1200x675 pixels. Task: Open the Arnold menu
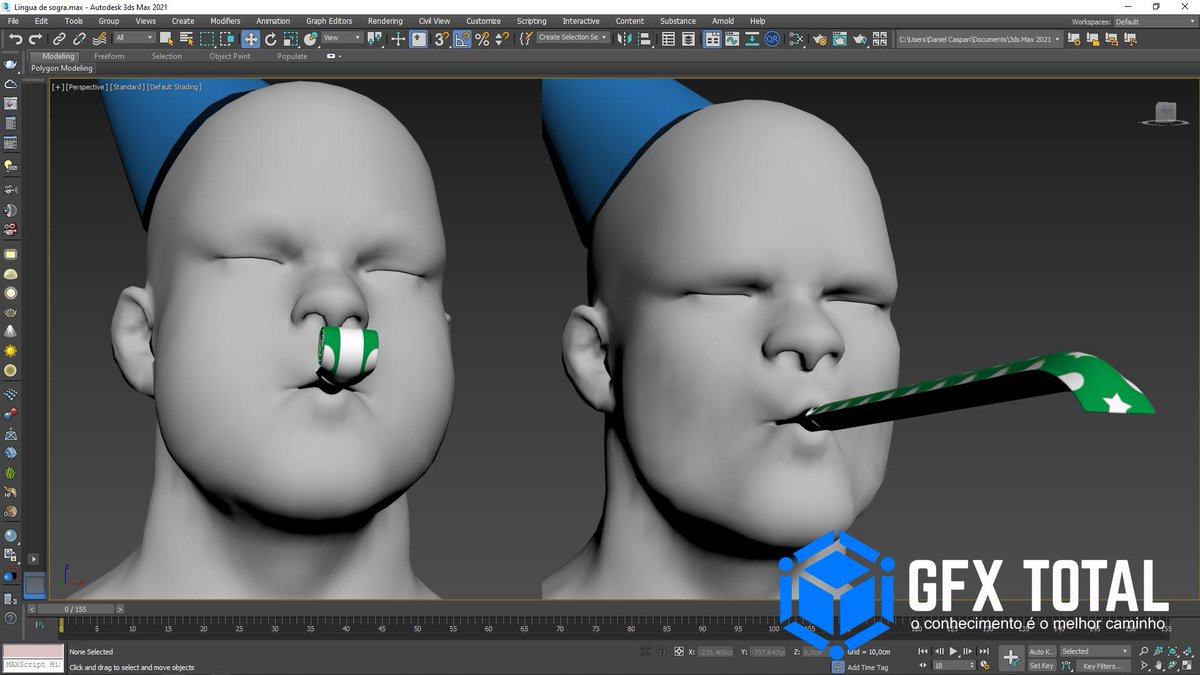(722, 21)
